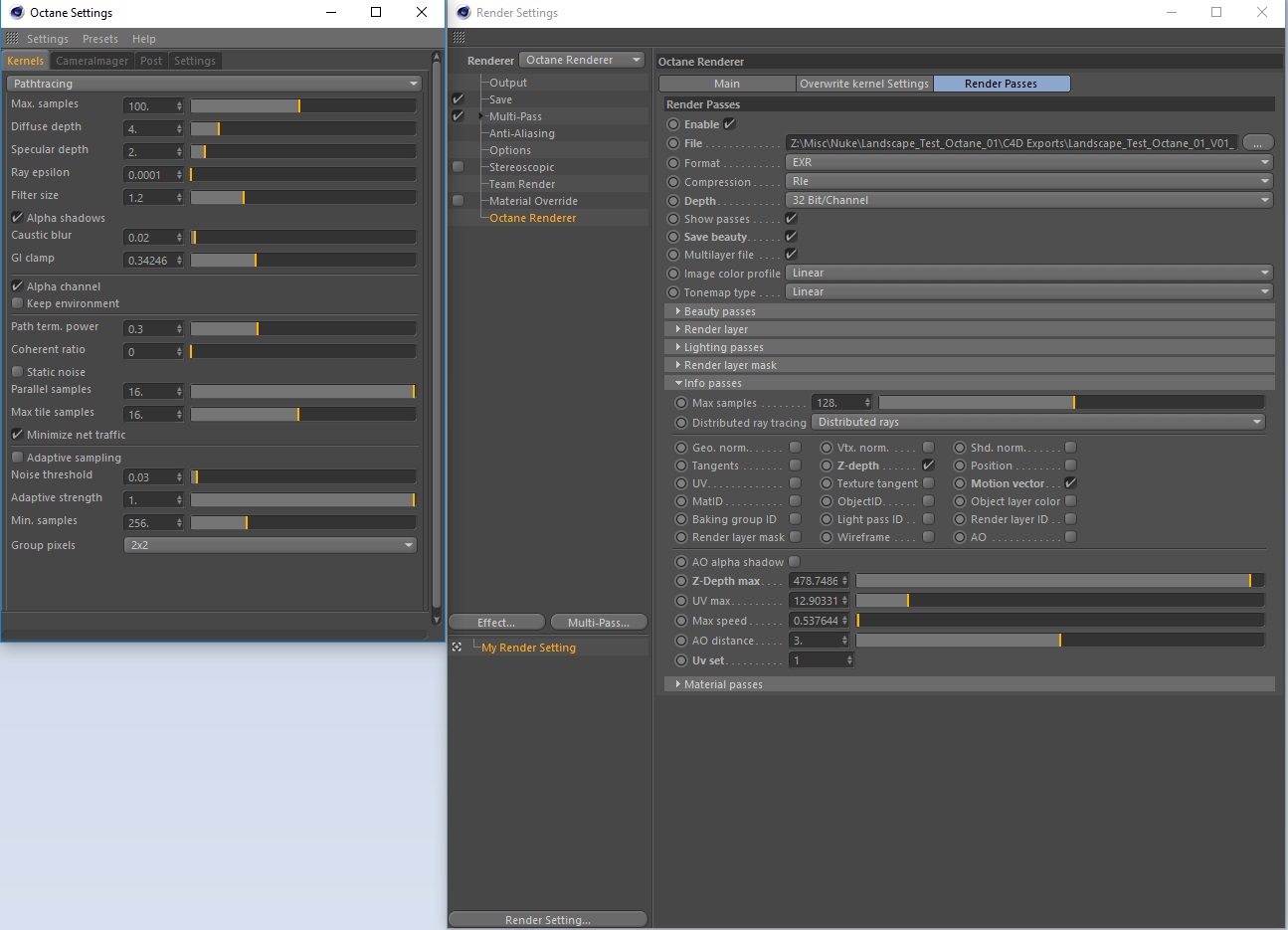Viewport: 1288px width, 930px height.
Task: Enable Keep environment checkbox
Action: click(17, 303)
